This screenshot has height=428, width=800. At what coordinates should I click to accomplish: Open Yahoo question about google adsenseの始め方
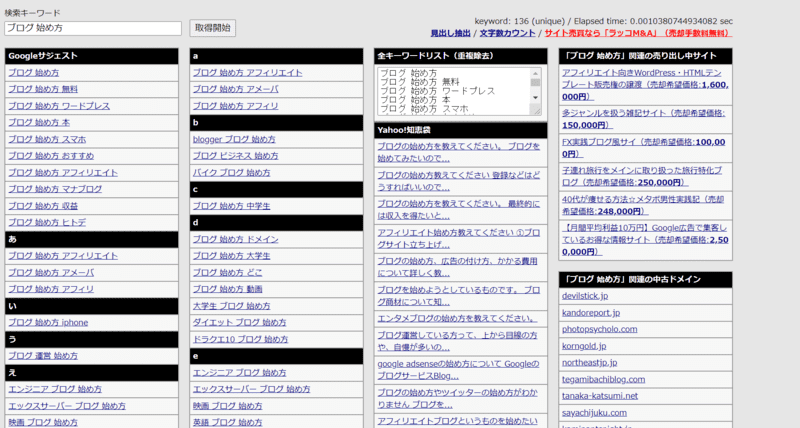coord(459,370)
